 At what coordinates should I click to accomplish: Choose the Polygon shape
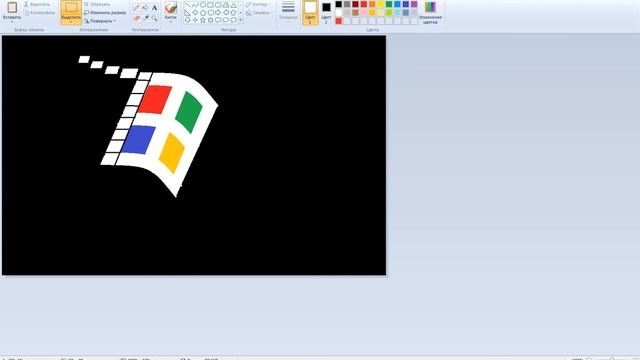point(226,5)
